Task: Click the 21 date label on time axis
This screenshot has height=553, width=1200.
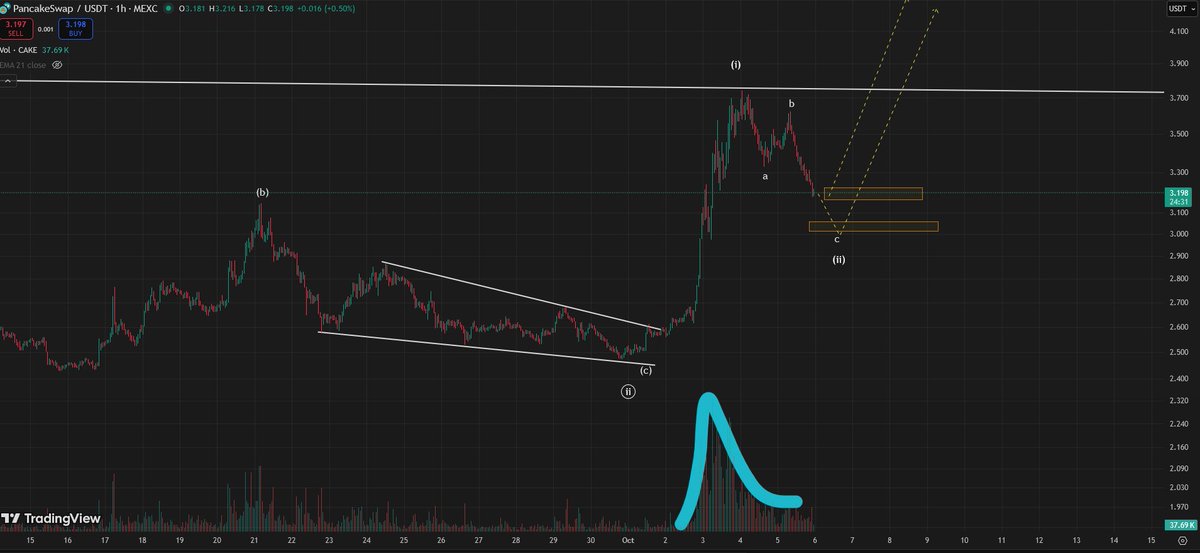Action: pyautogui.click(x=255, y=540)
